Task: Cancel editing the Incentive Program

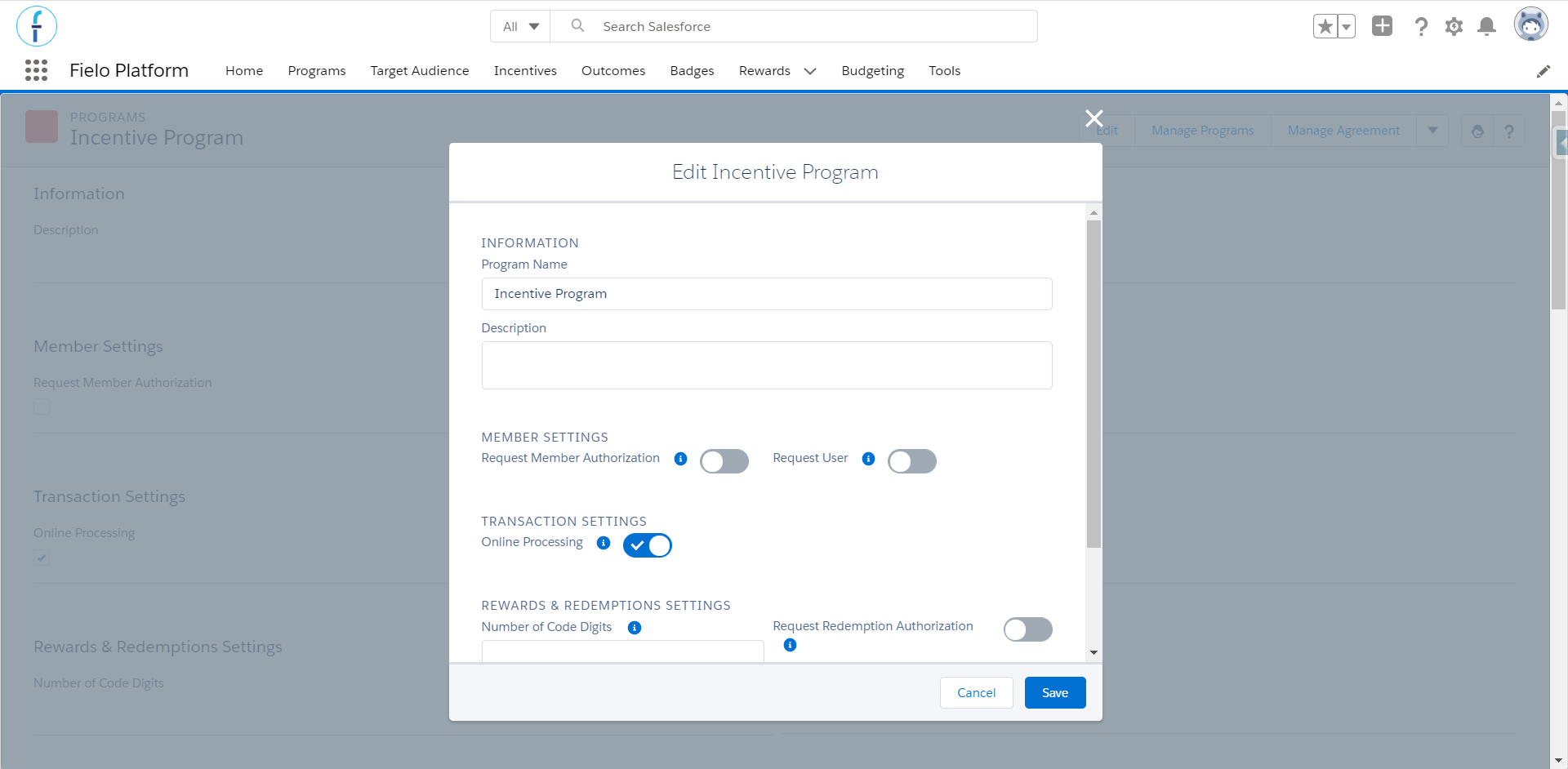Action: click(977, 693)
